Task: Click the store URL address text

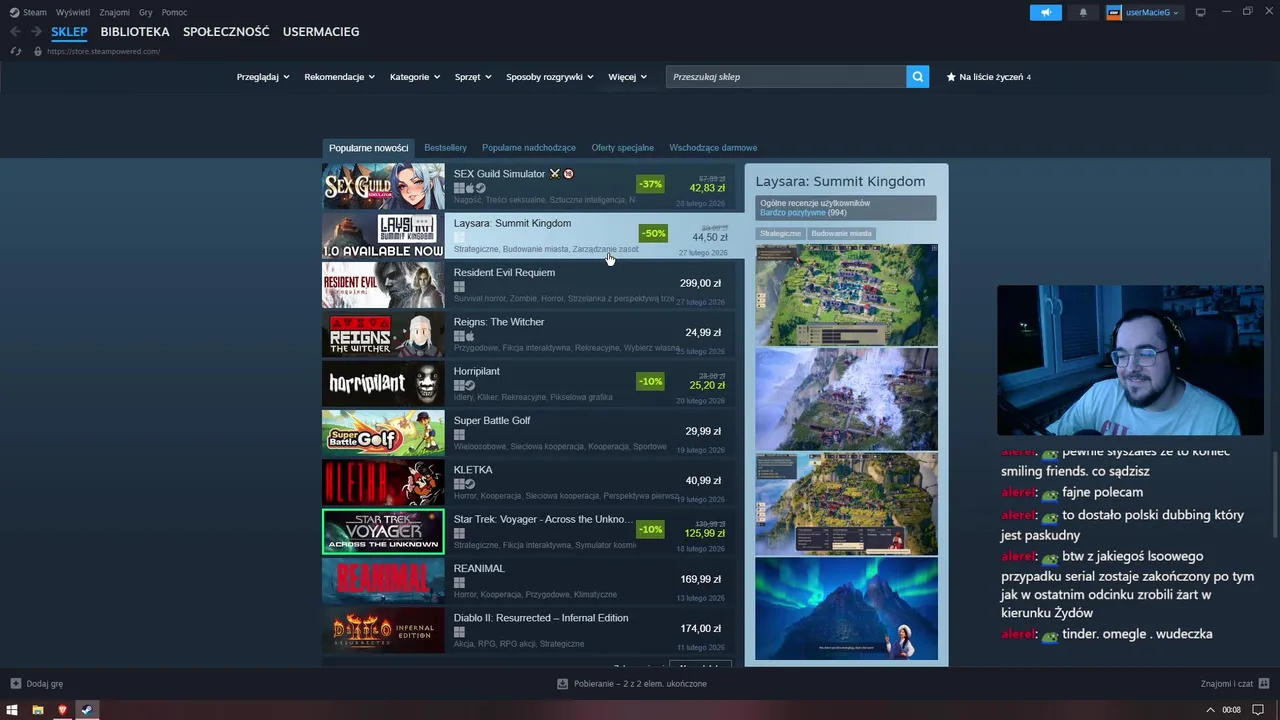Action: coord(103,51)
